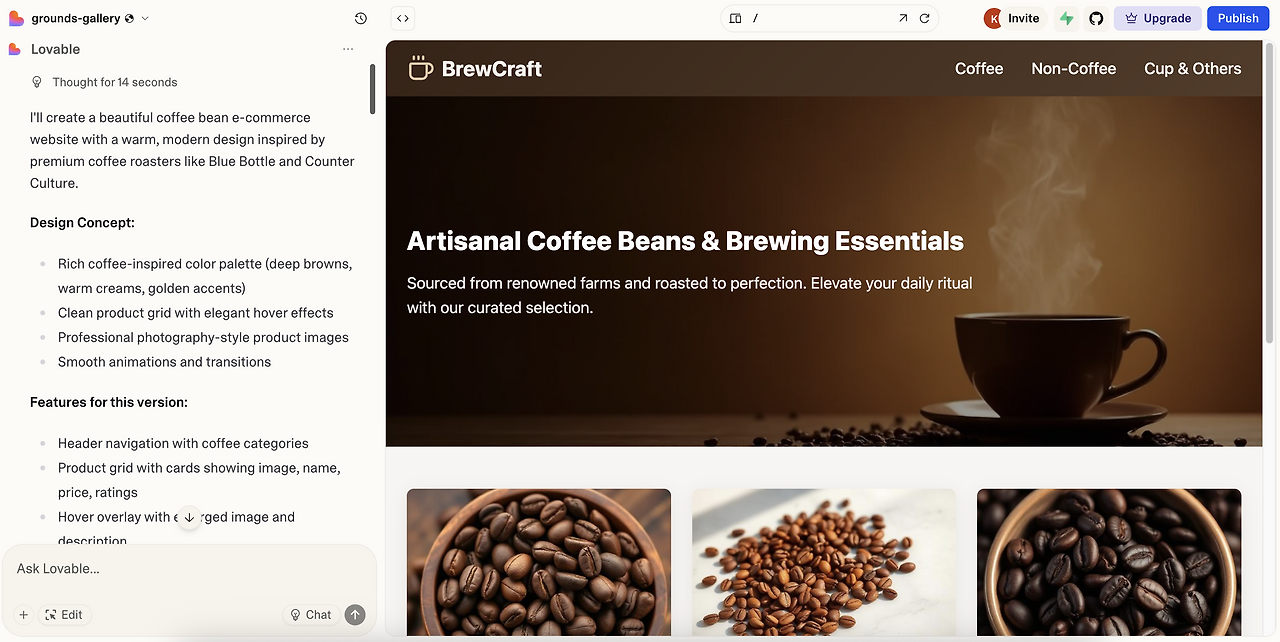Click the middle product image of scattered beans
This screenshot has width=1280, height=642.
coord(824,562)
